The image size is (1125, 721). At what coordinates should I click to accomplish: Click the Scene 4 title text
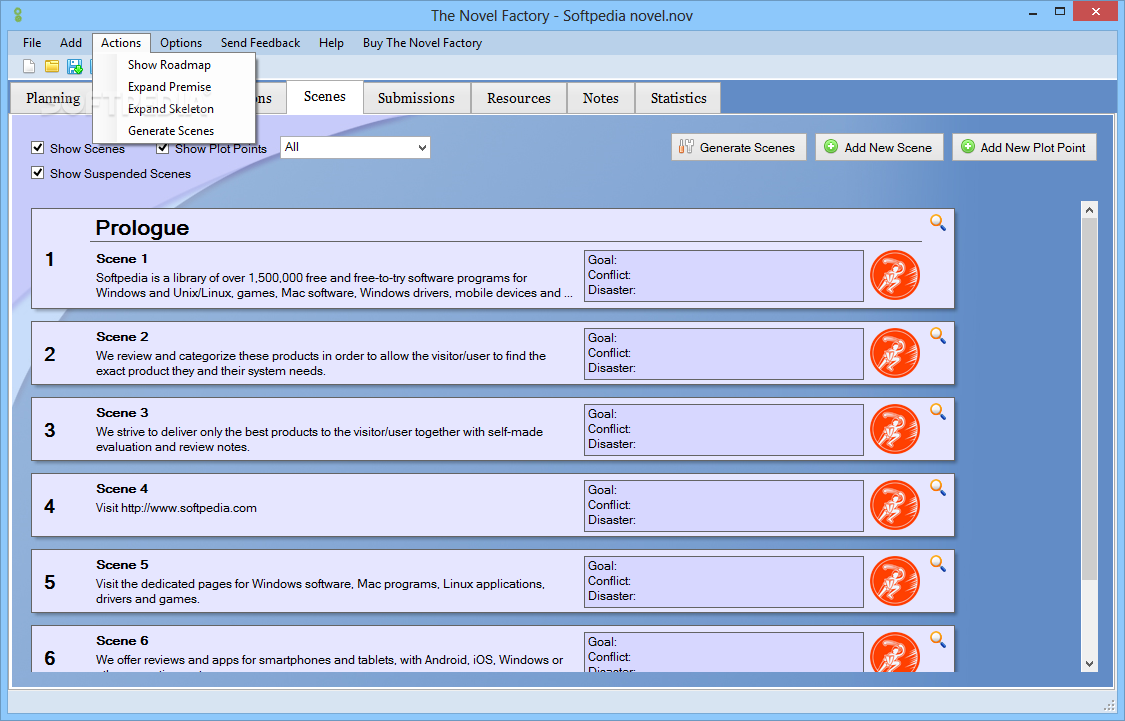[122, 489]
